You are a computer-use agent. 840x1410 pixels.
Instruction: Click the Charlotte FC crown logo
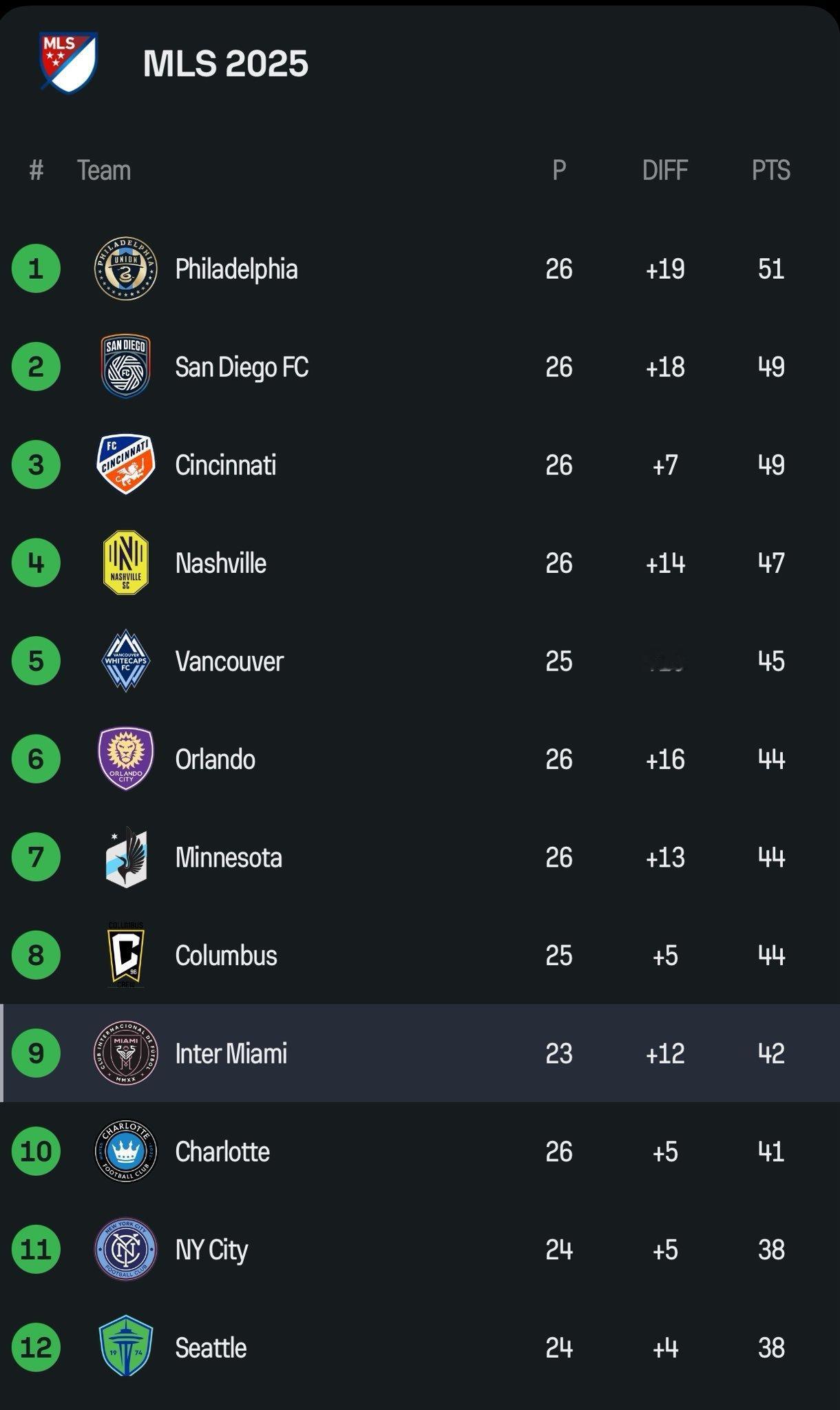tap(125, 1151)
